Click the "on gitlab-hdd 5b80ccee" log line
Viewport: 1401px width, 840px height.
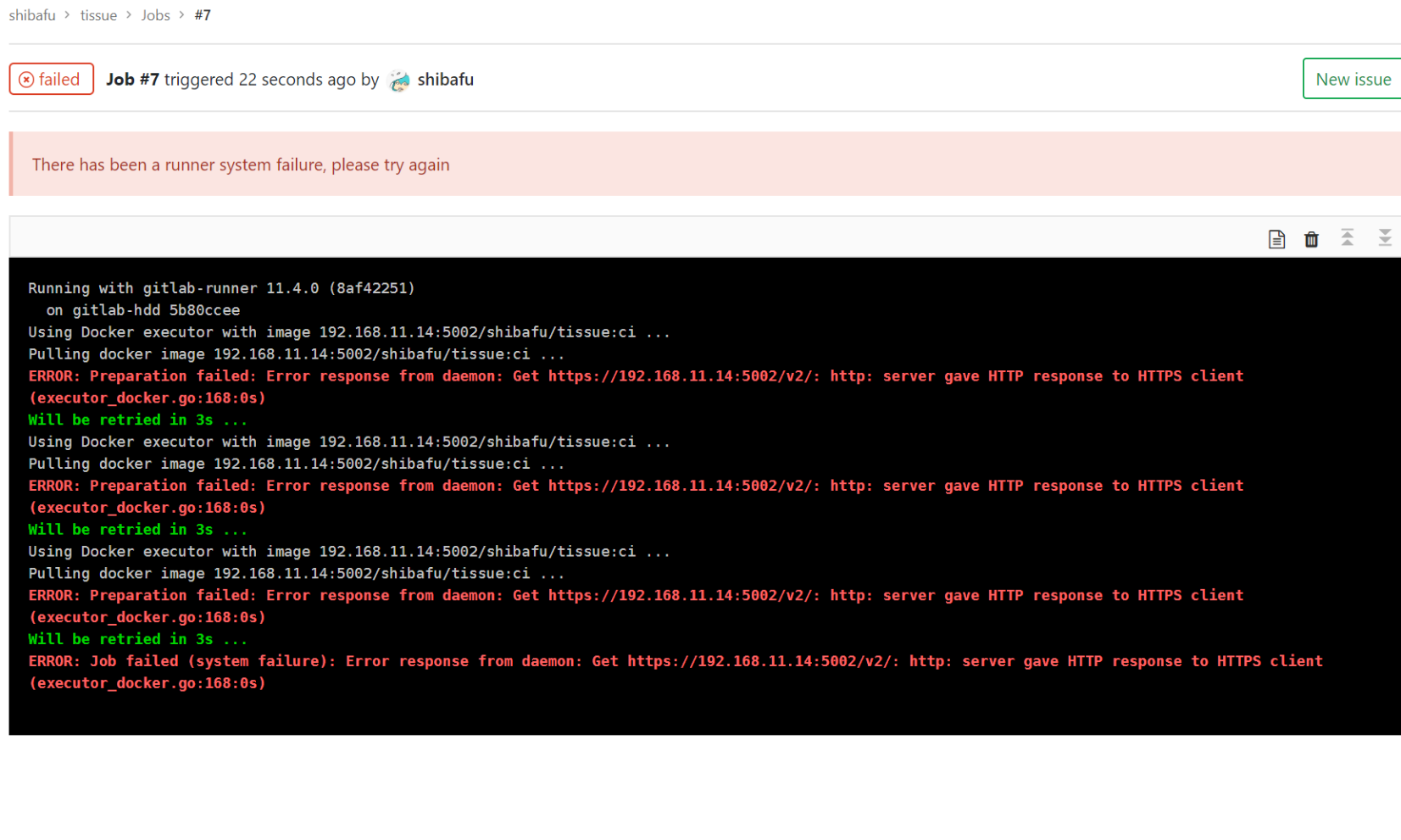point(142,310)
